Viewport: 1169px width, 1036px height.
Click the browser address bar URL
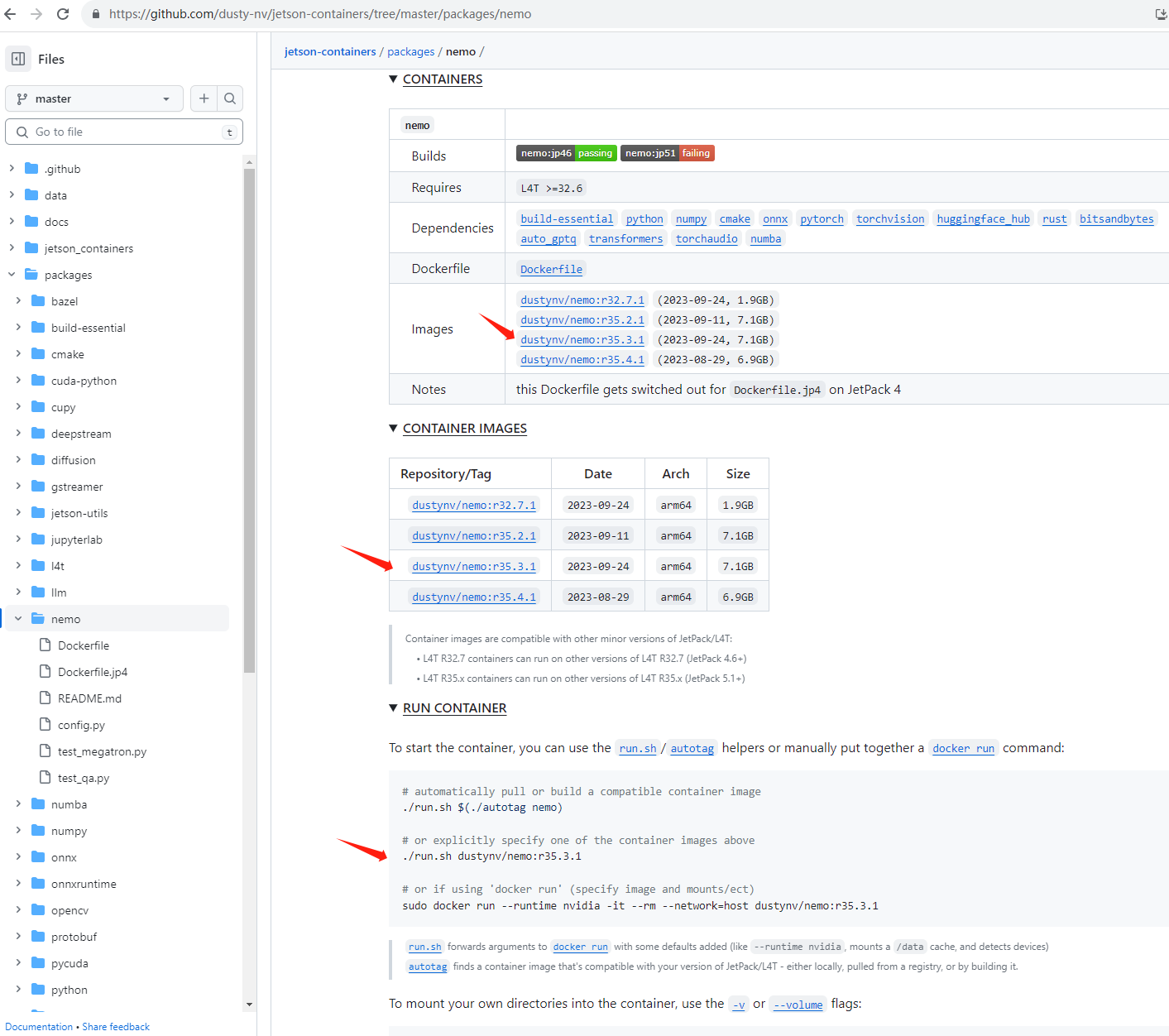[320, 14]
